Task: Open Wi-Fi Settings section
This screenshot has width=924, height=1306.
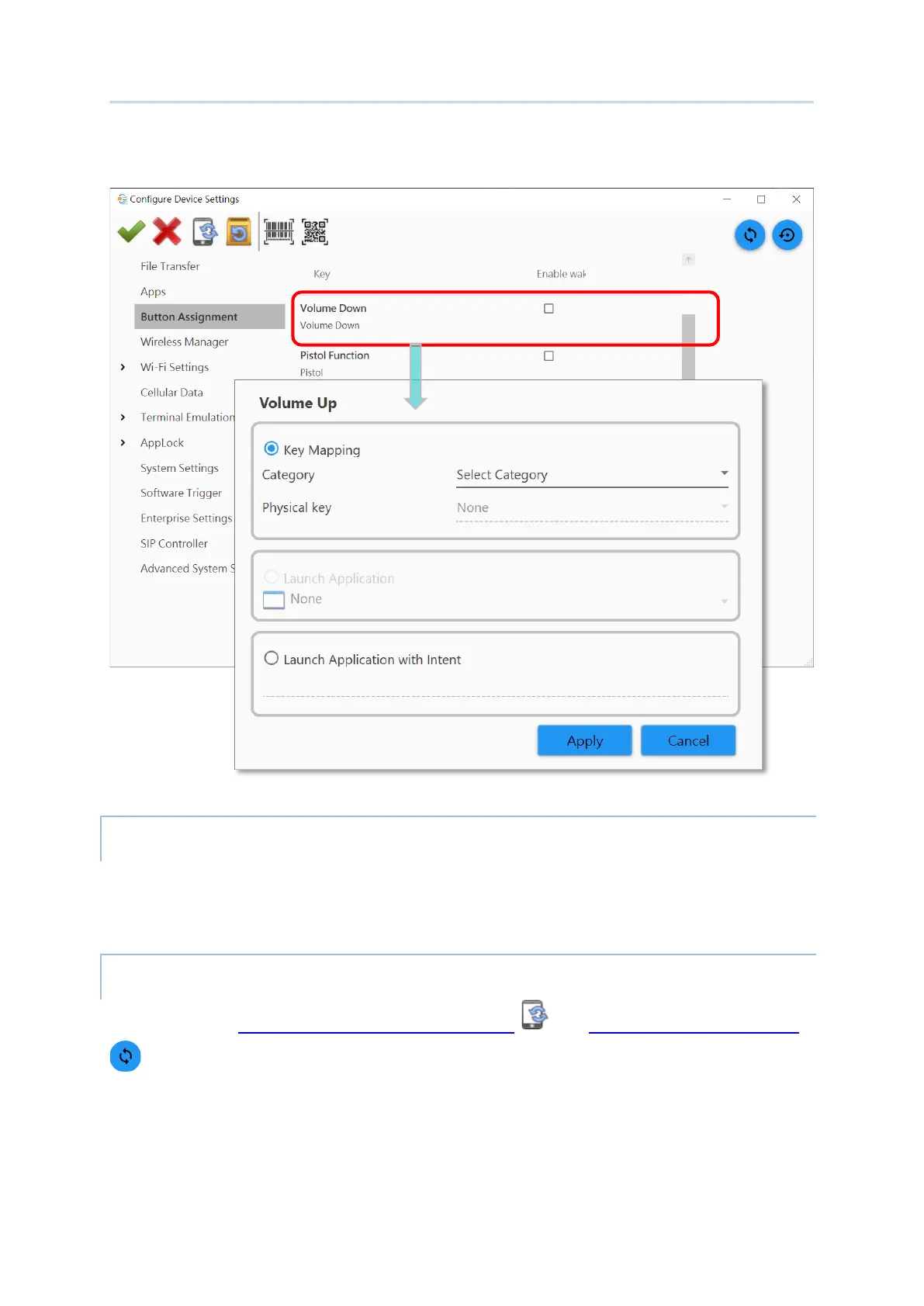Action: (175, 367)
